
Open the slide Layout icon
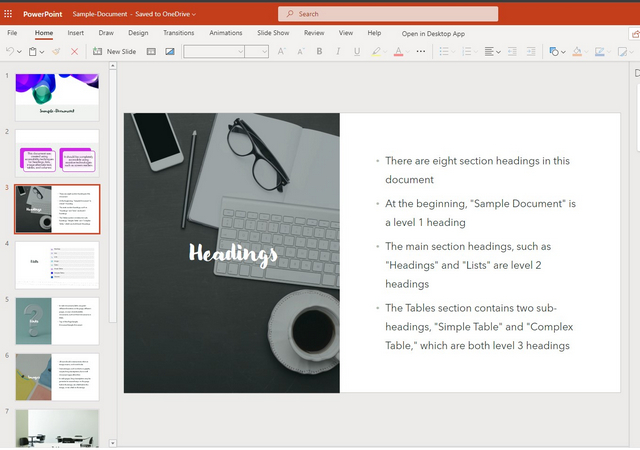tap(151, 51)
